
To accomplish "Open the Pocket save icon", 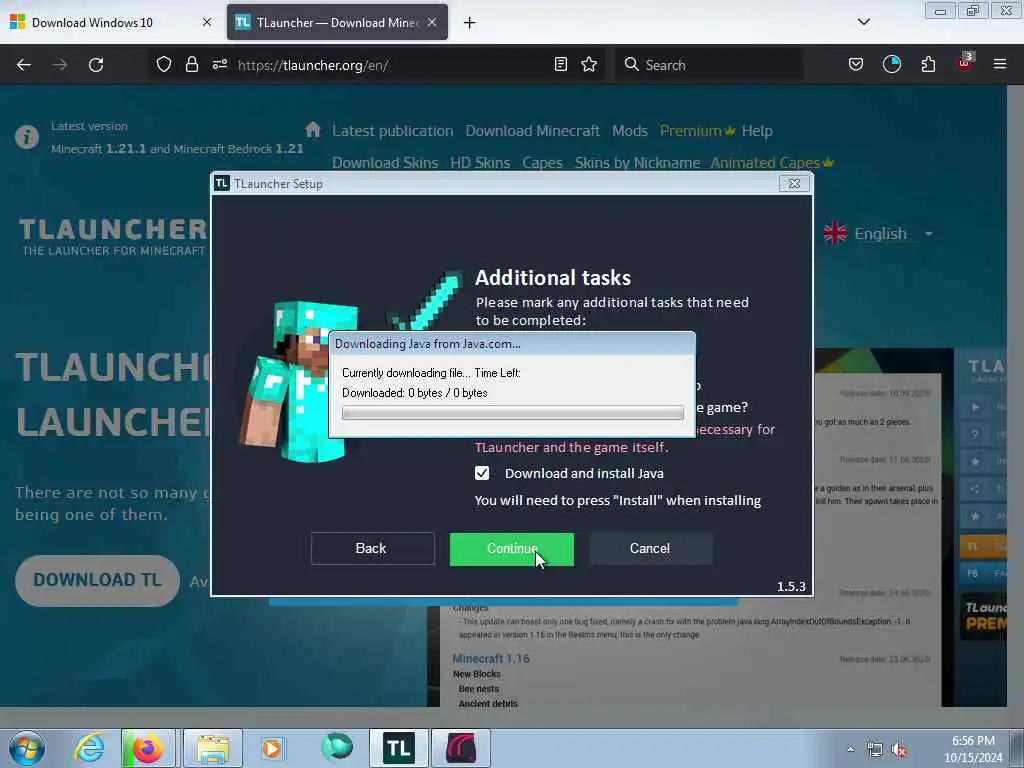I will 856,64.
